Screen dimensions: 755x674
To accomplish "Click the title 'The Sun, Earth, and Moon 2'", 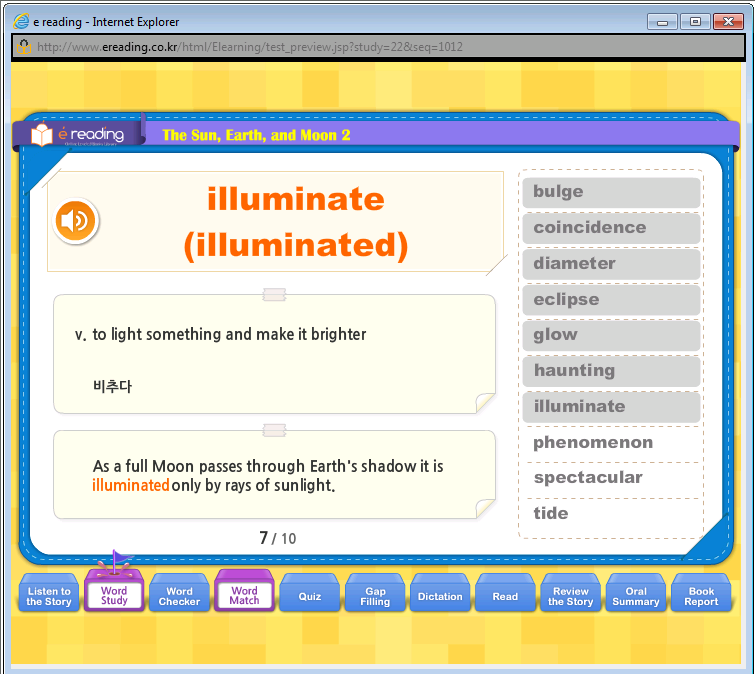I will point(256,135).
